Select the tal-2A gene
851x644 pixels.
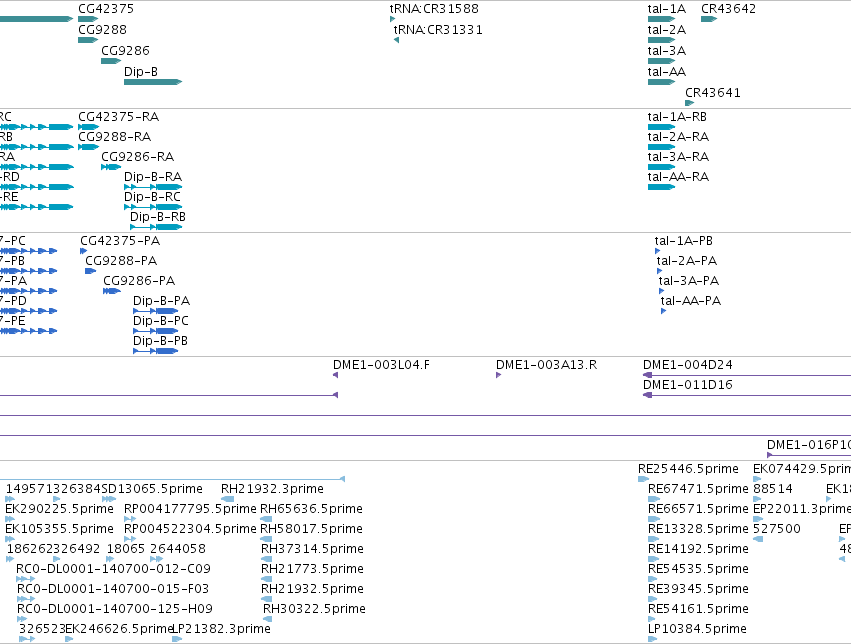click(x=661, y=40)
